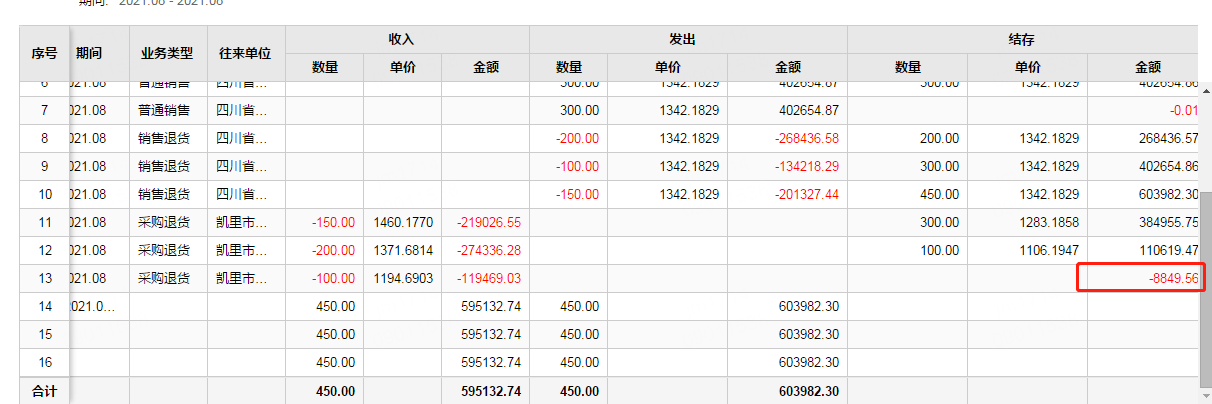The width and height of the screenshot is (1212, 404).
Task: Click 金额 sub-header under 发出
Action: [788, 67]
